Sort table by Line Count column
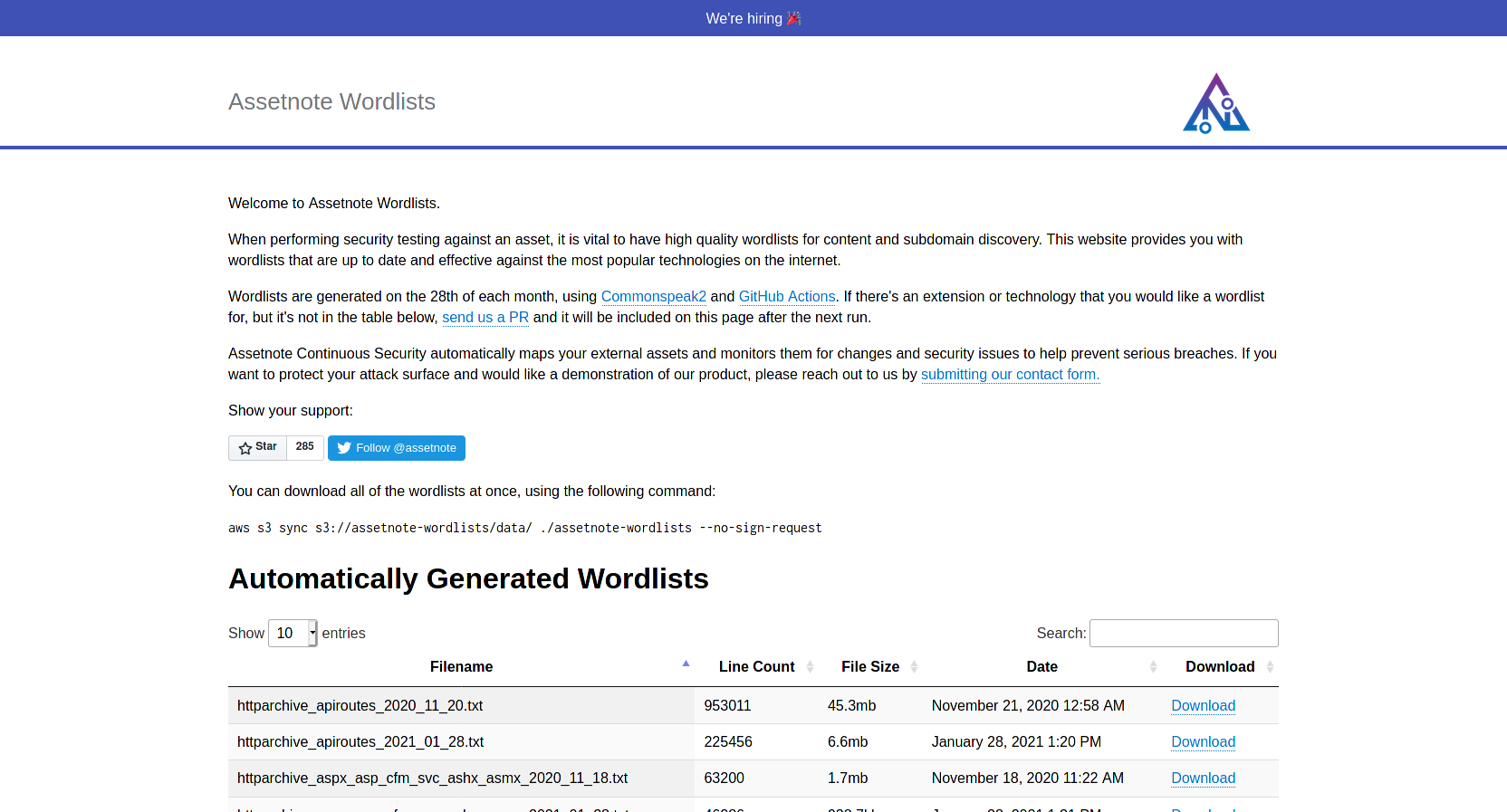This screenshot has height=812, width=1507. 757,666
